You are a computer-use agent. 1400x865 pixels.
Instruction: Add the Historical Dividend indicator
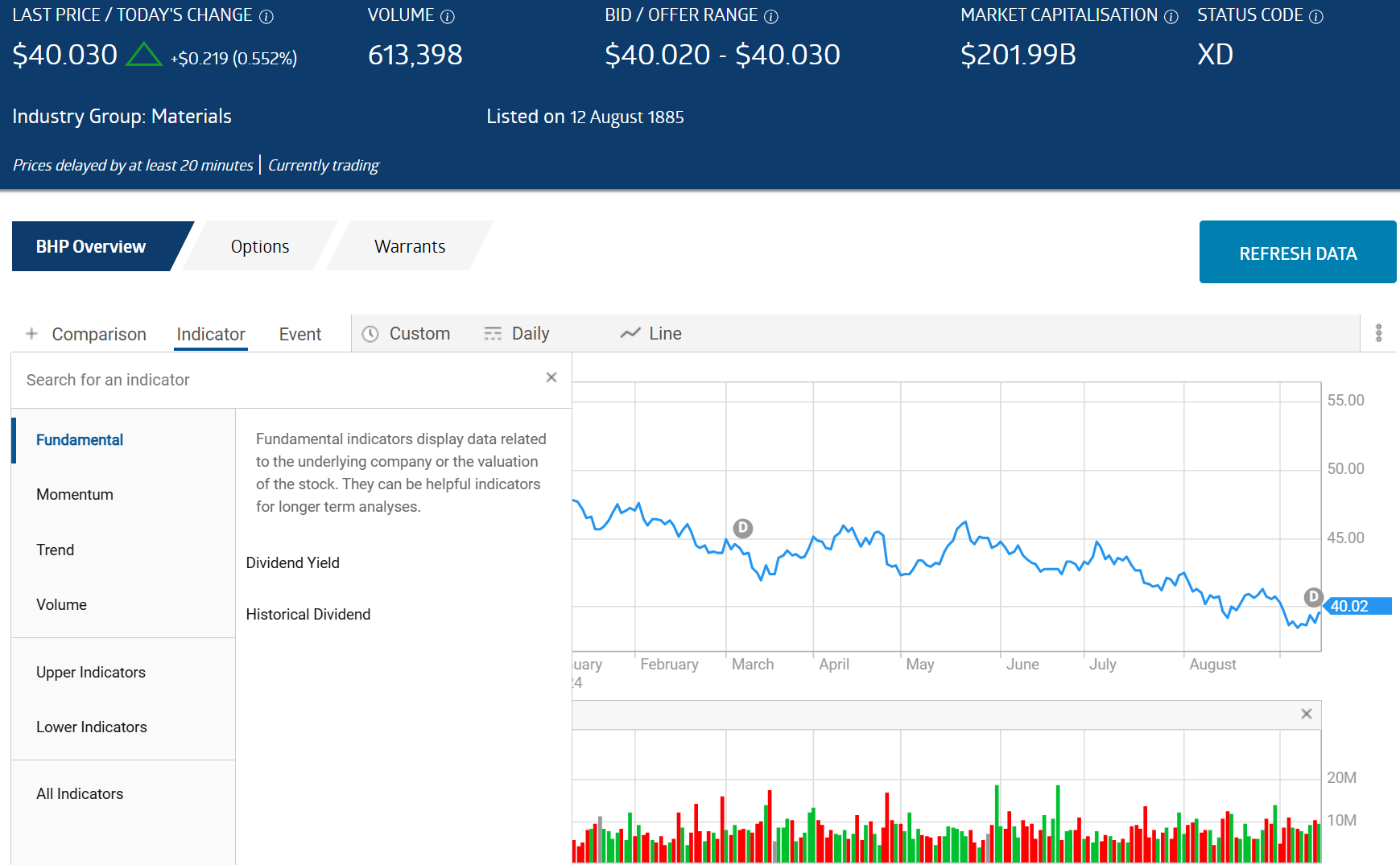click(308, 614)
